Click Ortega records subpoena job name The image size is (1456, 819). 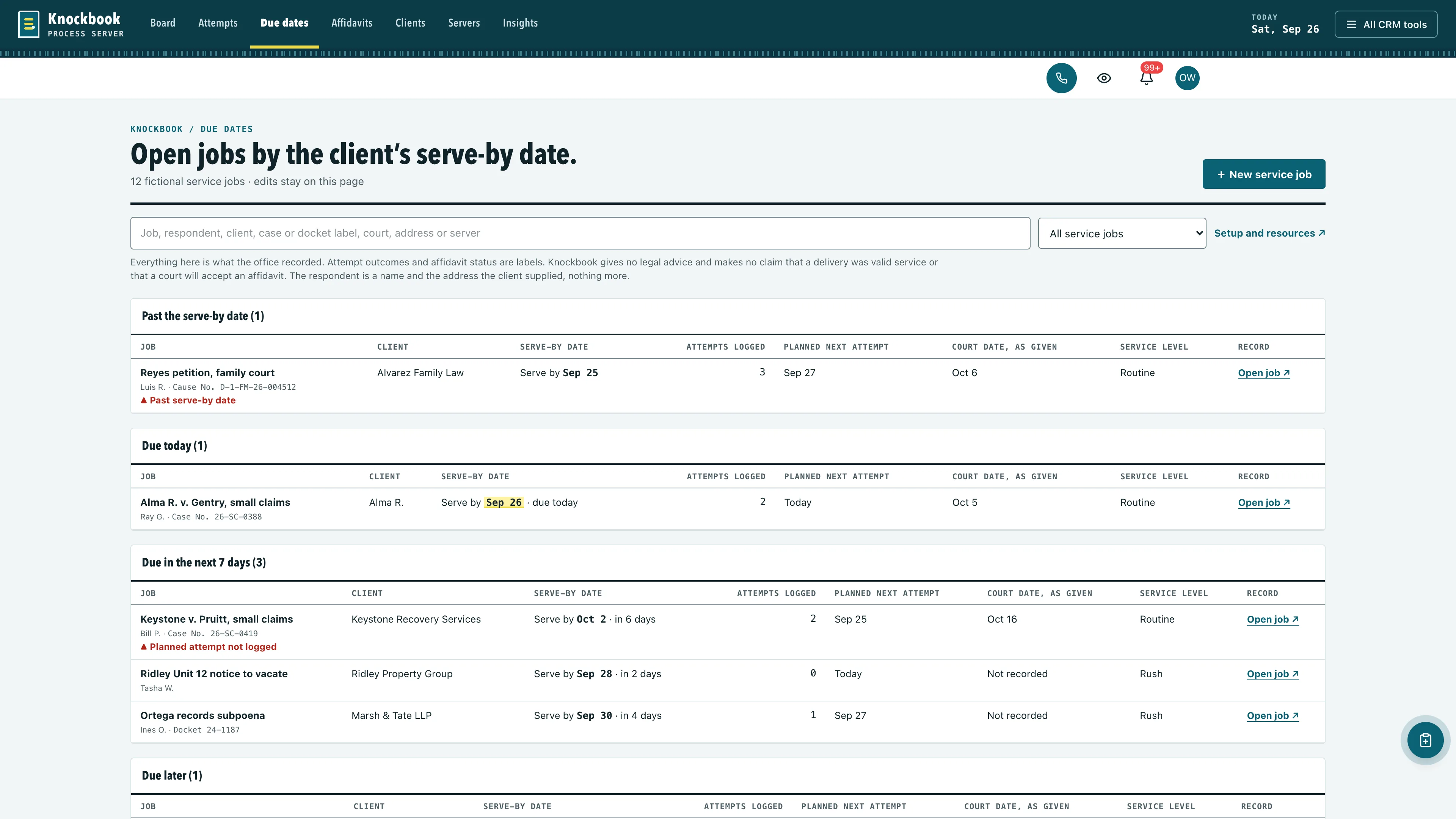[202, 715]
